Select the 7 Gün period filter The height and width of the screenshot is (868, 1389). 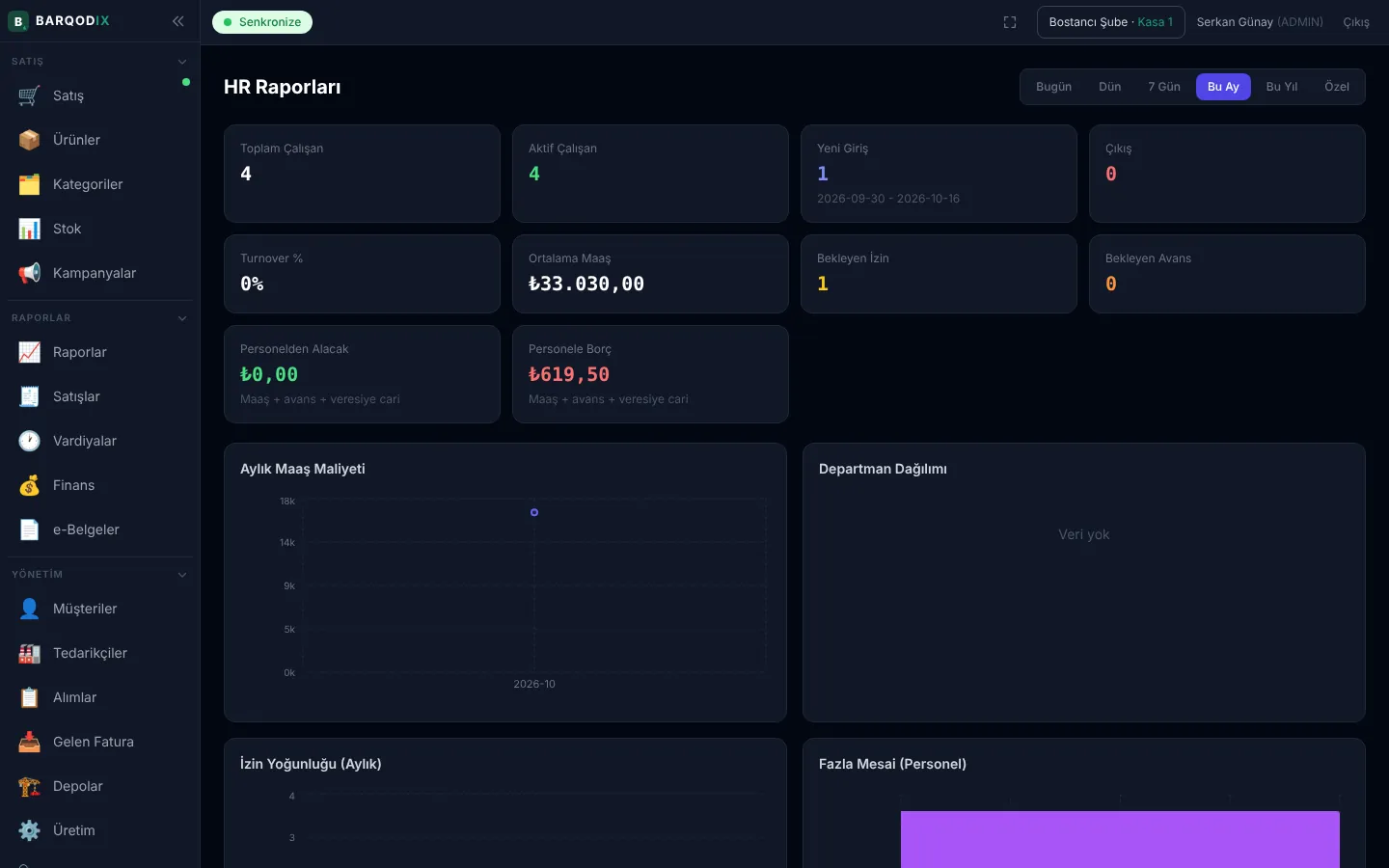(1164, 87)
